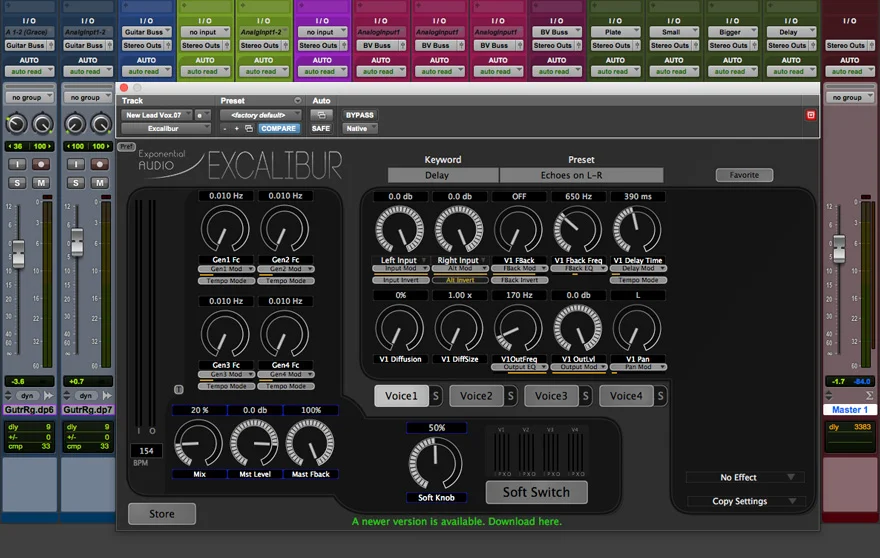Open the Preset section menu circle icon
Screen dimensions: 880x558
click(297, 101)
